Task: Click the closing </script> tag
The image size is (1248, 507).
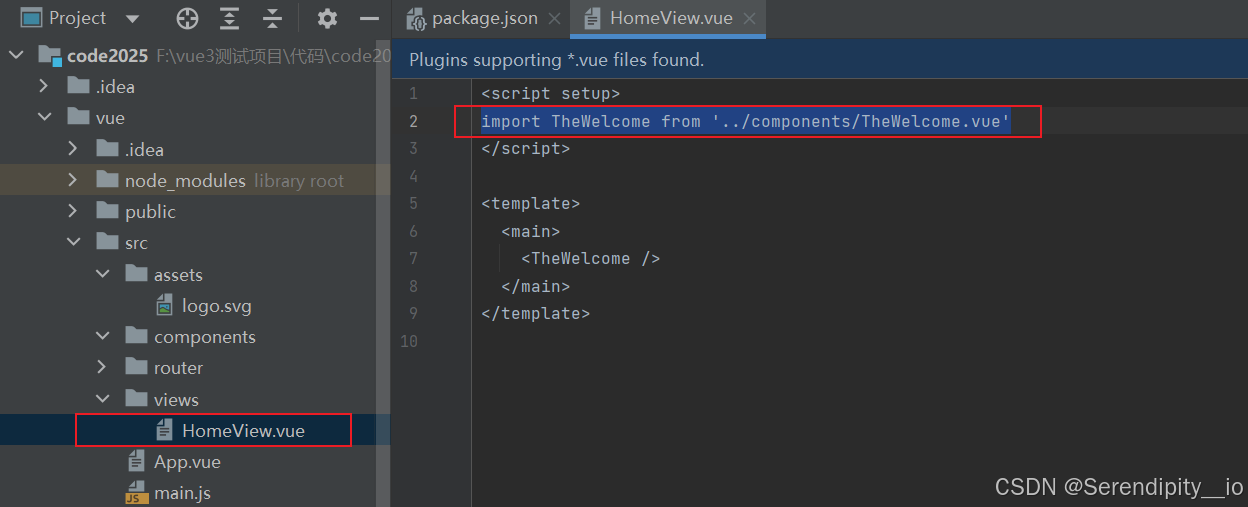Action: (525, 148)
